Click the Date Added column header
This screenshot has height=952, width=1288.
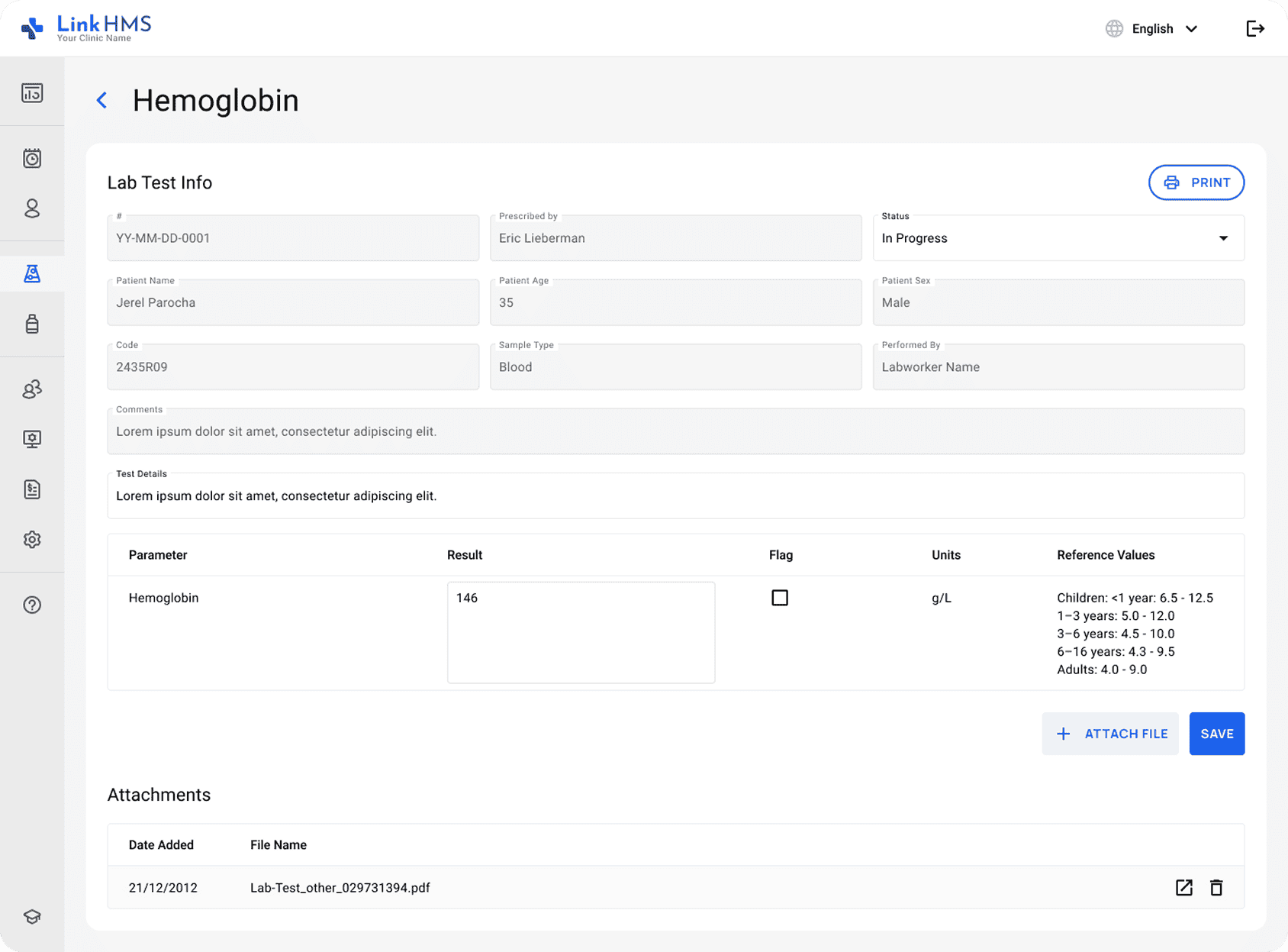pyautogui.click(x=161, y=845)
